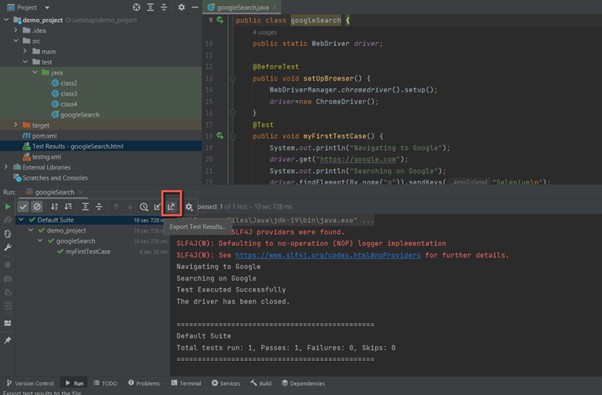
Task: Sort tests alphabetically
Action: [54, 207]
